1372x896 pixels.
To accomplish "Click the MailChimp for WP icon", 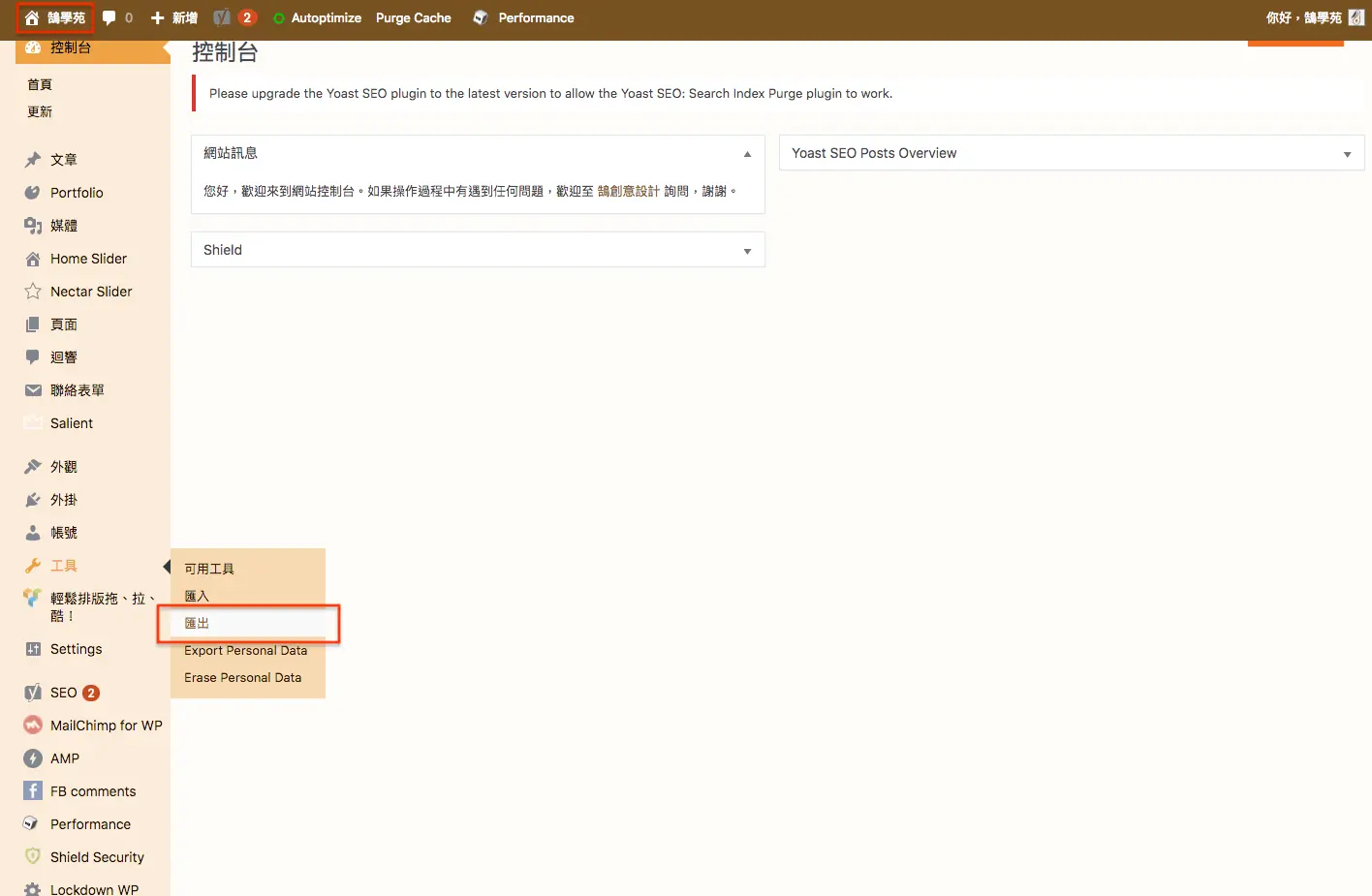I will click(x=33, y=726).
